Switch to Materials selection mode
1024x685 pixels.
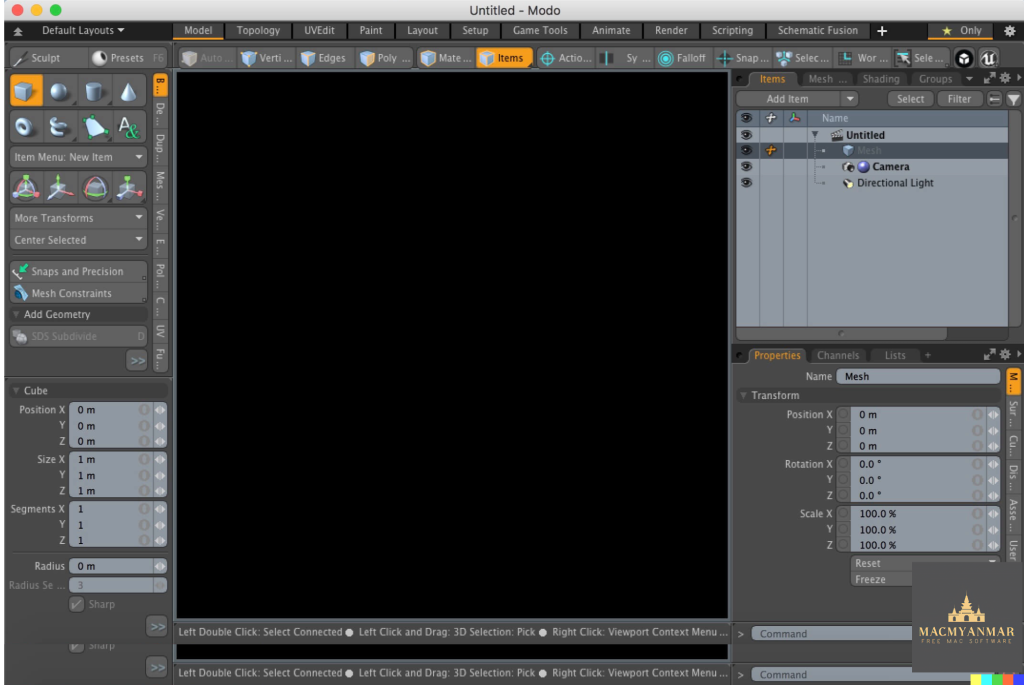(446, 58)
